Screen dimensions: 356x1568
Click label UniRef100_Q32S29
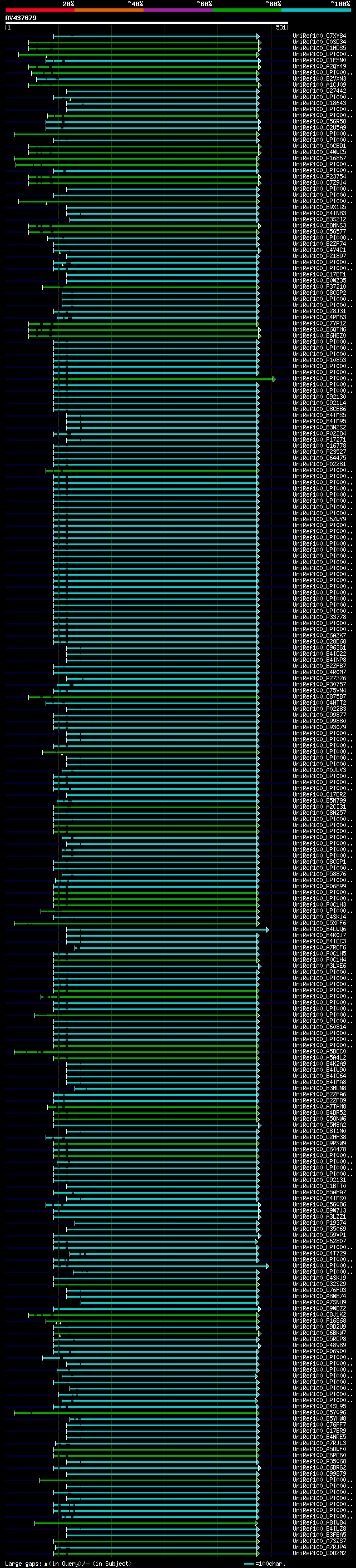[319, 1284]
